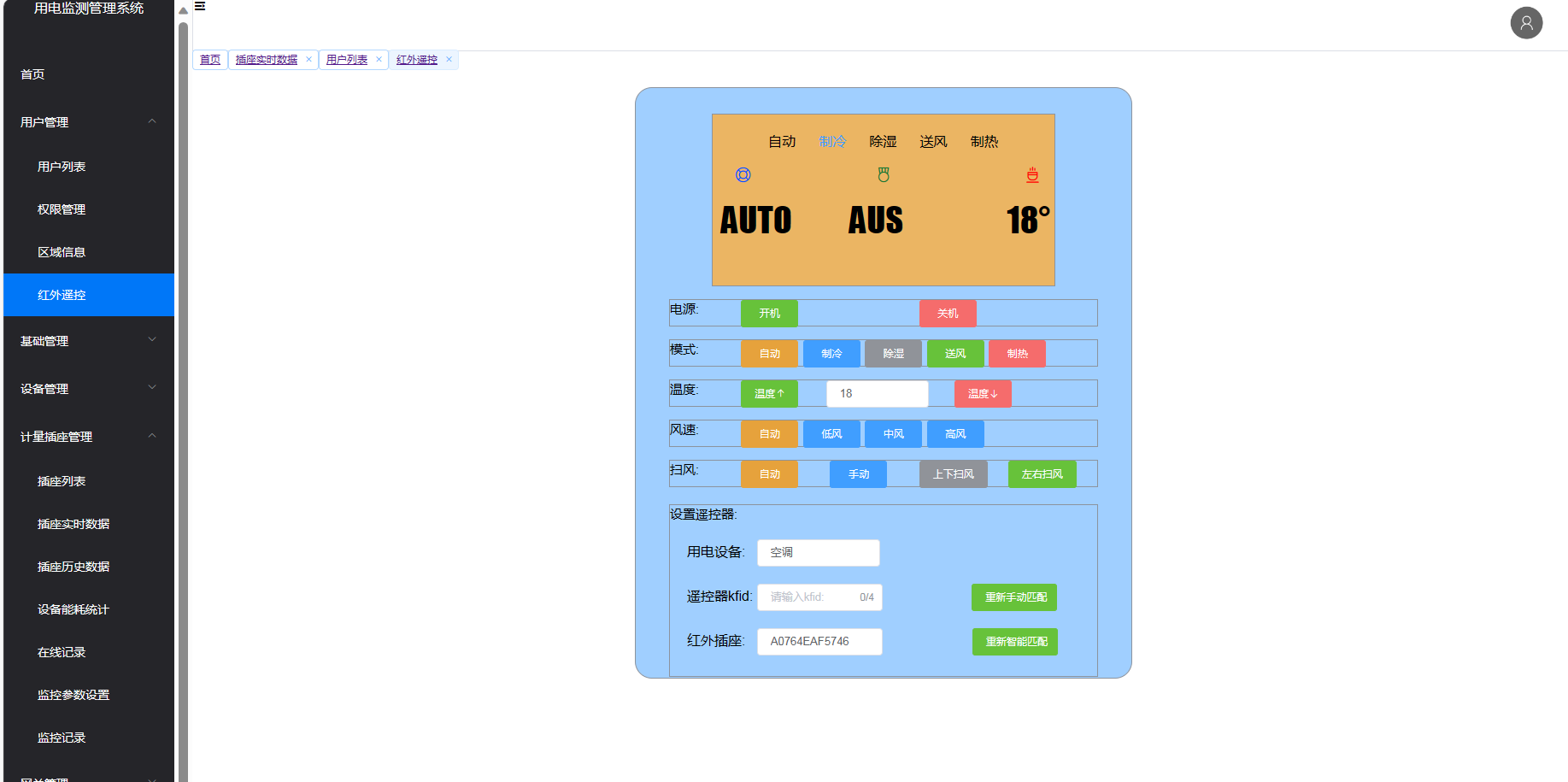Screen dimensions: 1568x782
Task: Enable 左右扫风 sweep
Action: point(1042,474)
